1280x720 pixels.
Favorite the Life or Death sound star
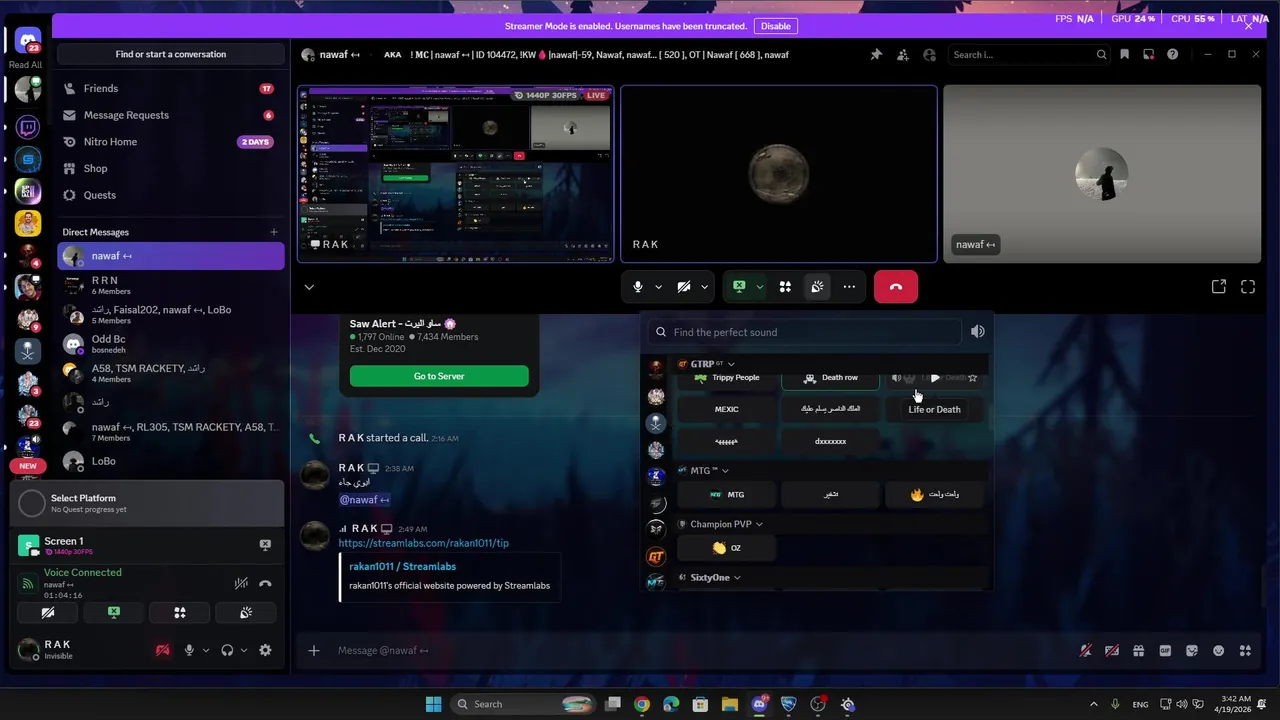pyautogui.click(x=972, y=378)
